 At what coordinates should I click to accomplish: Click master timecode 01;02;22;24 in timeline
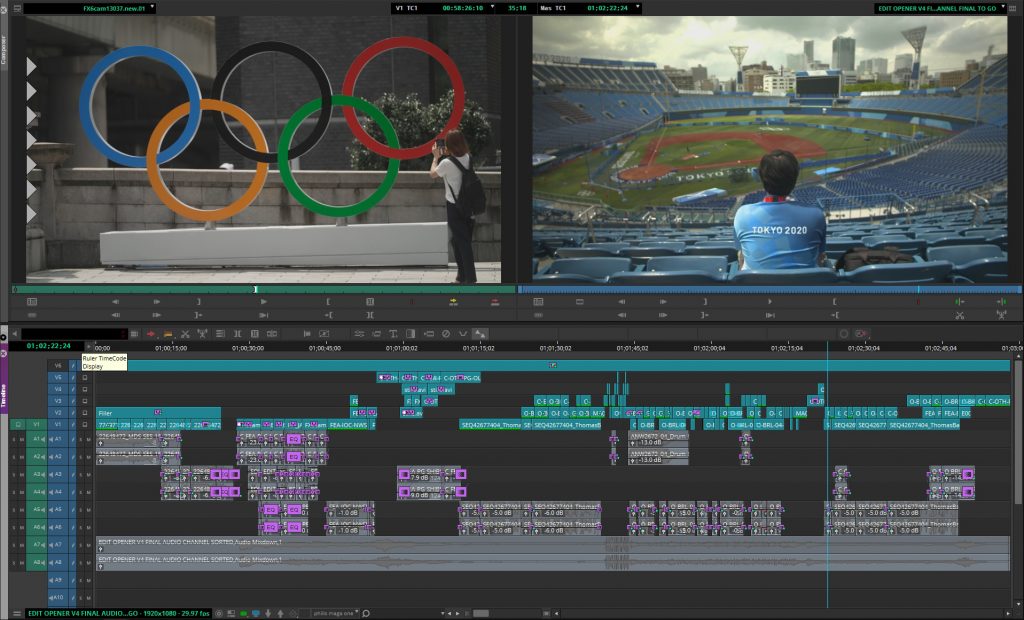click(x=48, y=346)
